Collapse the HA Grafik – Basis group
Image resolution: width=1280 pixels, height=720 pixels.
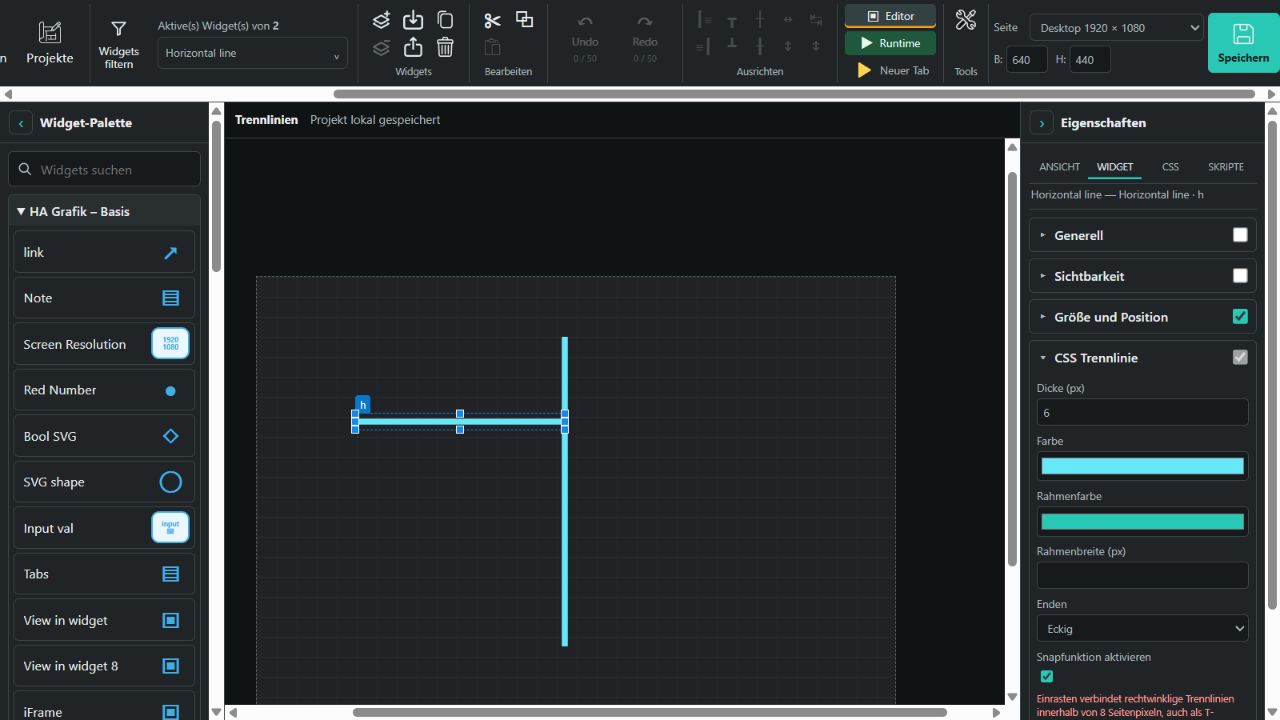pyautogui.click(x=104, y=212)
